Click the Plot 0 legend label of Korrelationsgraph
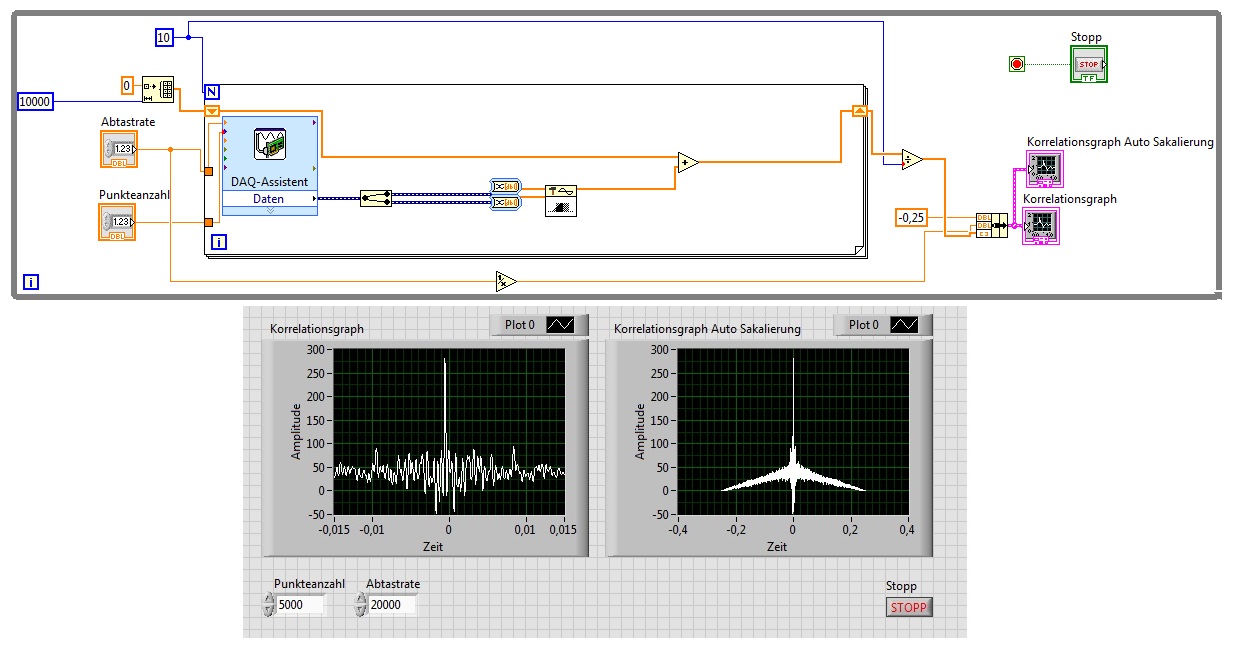Viewport: 1236px width, 645px height. pyautogui.click(x=519, y=325)
